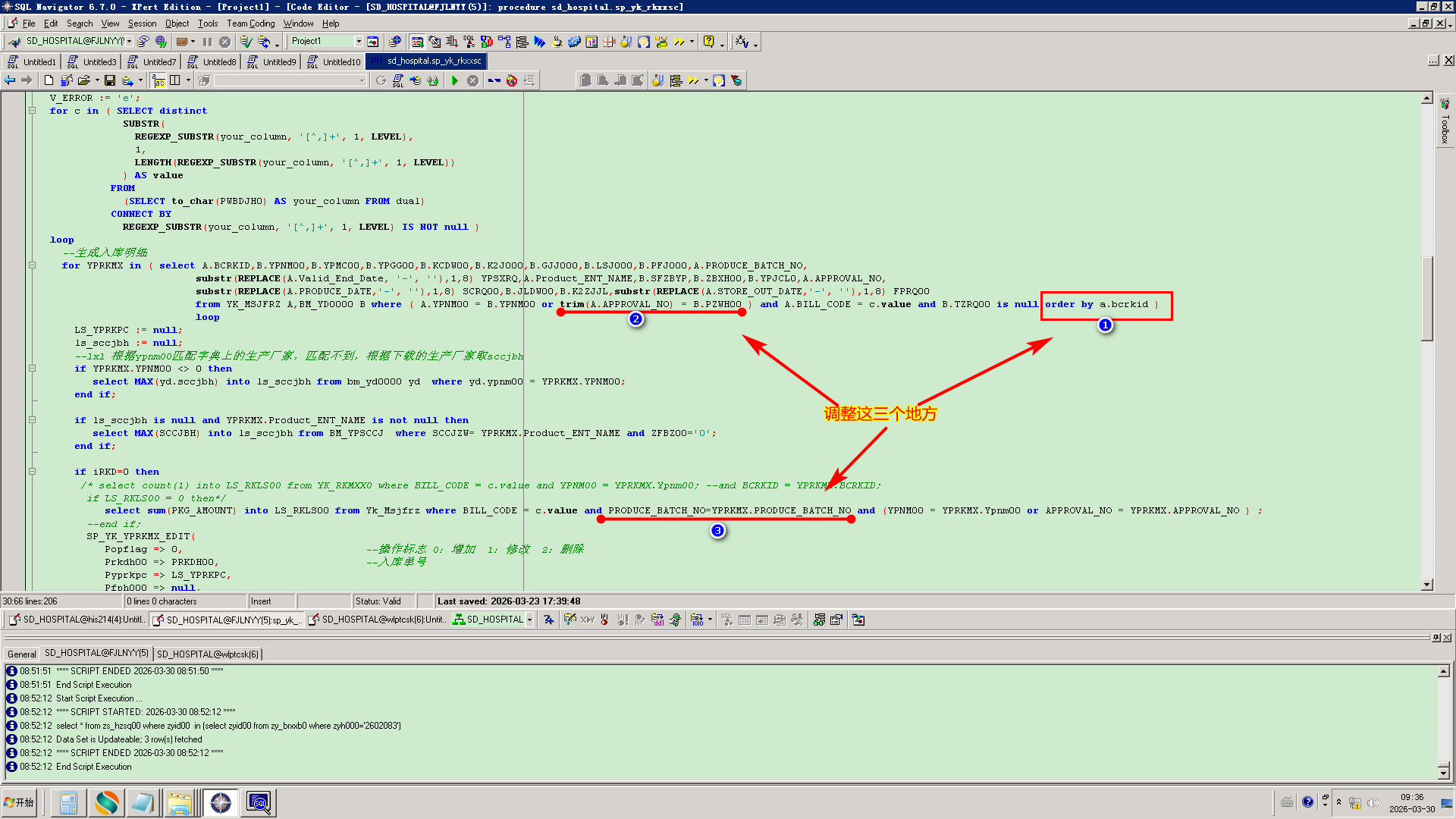Open the Project1 dropdown list
The image size is (1456, 819).
point(359,42)
